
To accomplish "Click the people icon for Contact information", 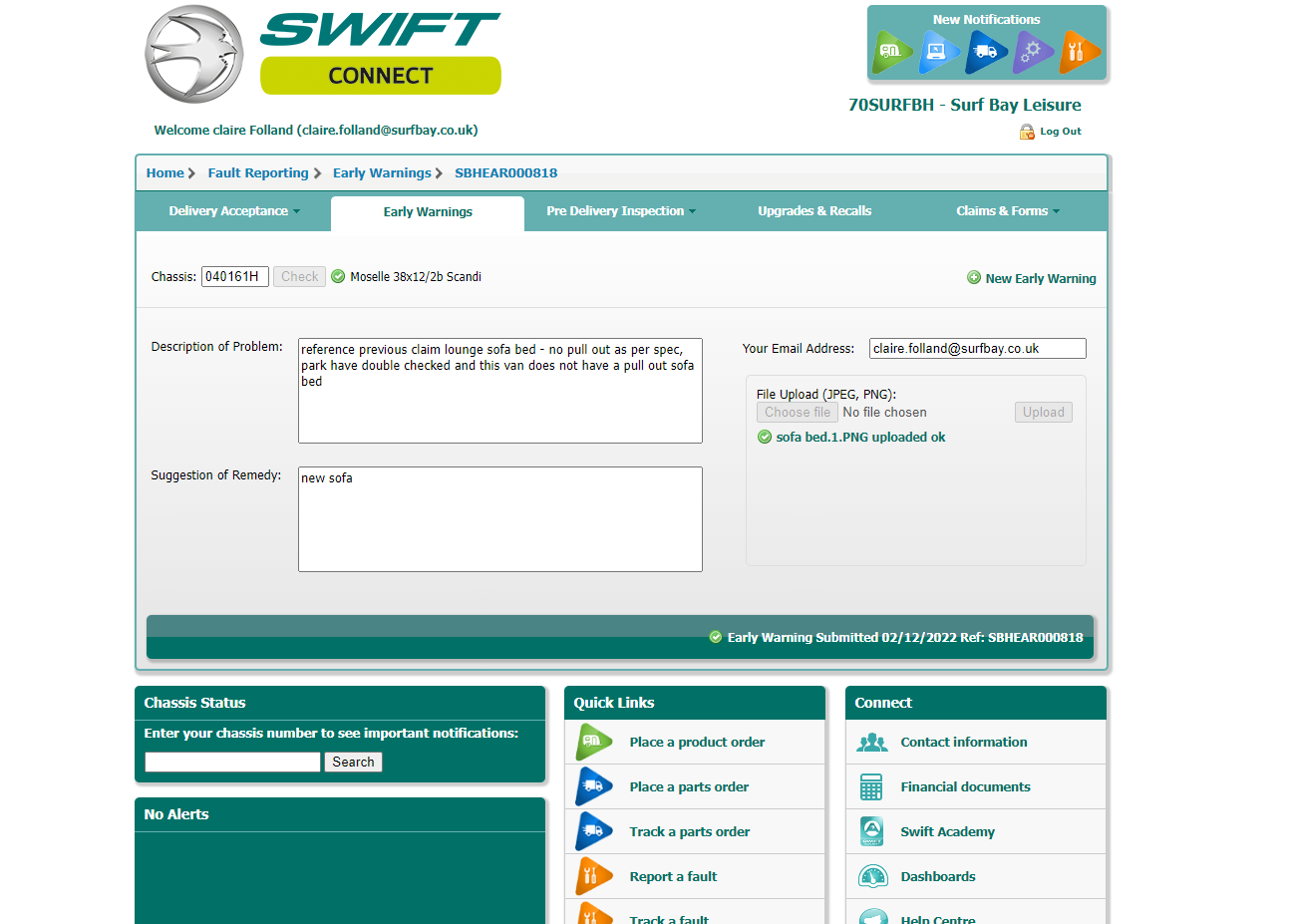I will point(872,742).
